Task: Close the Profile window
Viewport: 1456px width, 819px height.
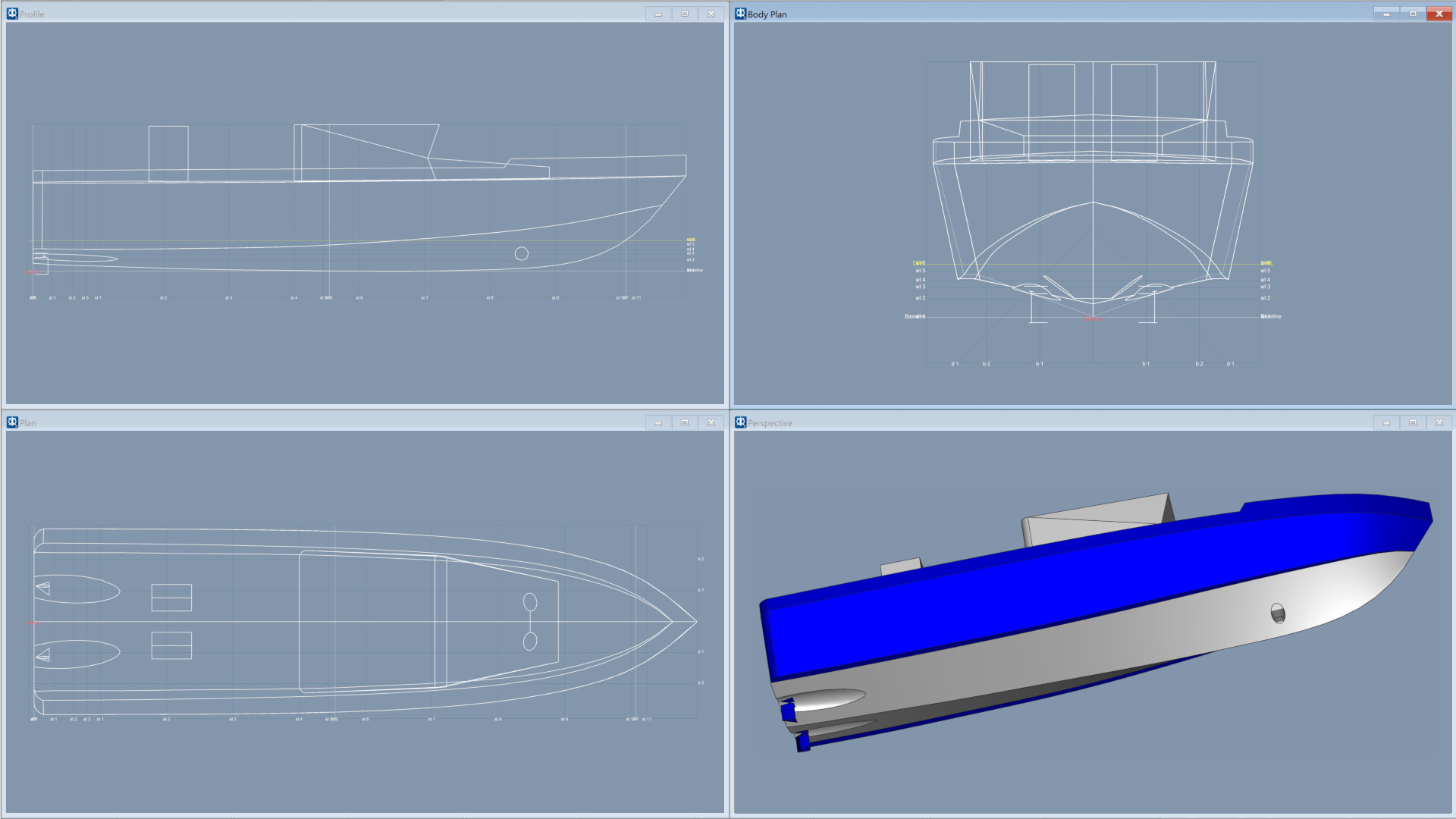Action: [x=711, y=14]
